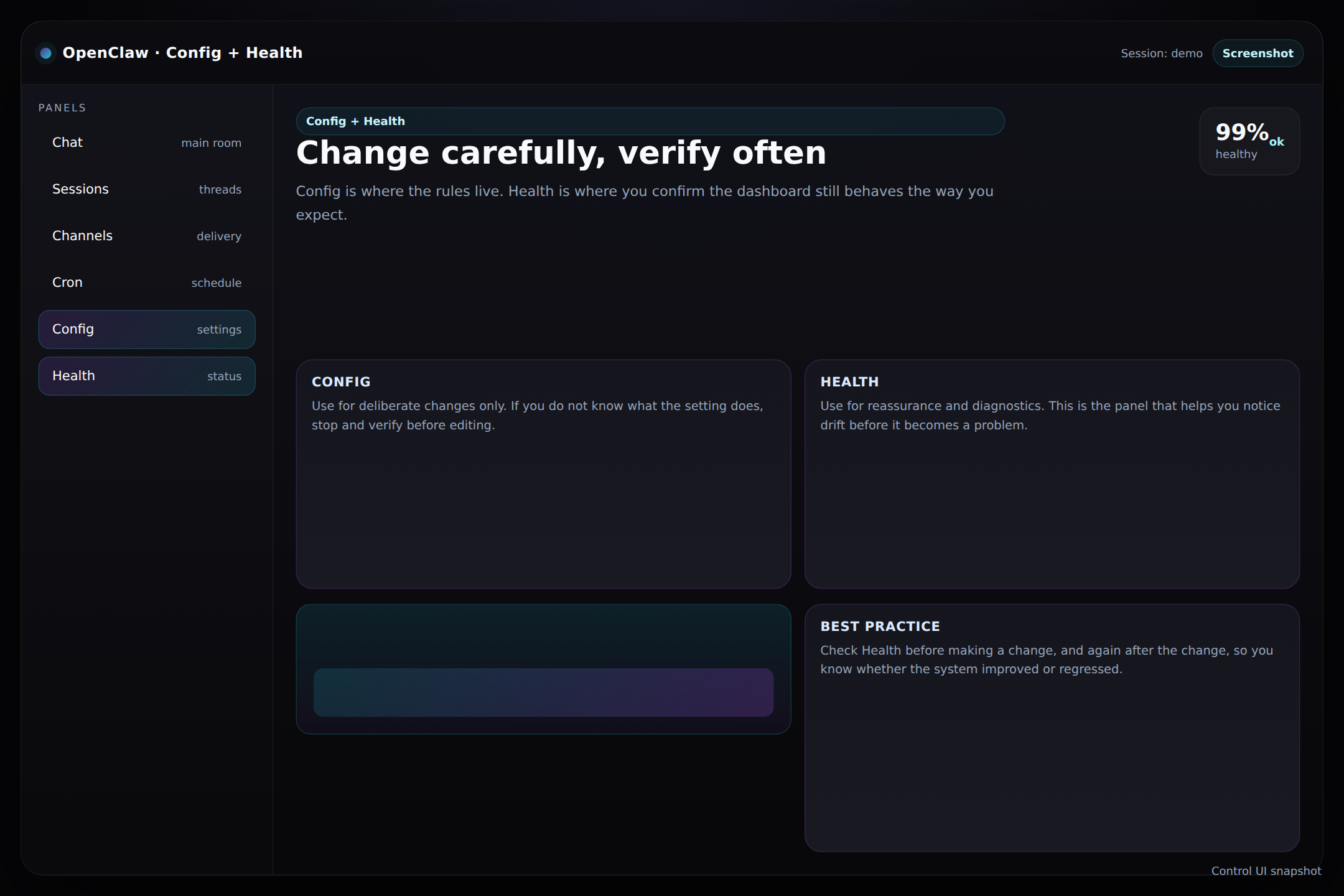
Task: Click the BEST PRACTICE card
Action: 1052,728
